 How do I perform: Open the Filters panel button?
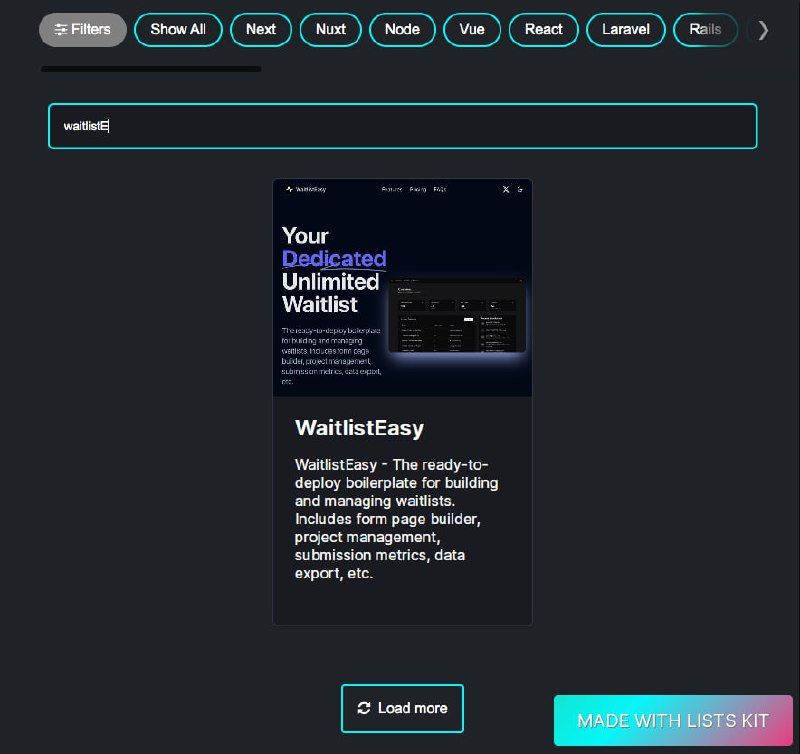(x=83, y=30)
